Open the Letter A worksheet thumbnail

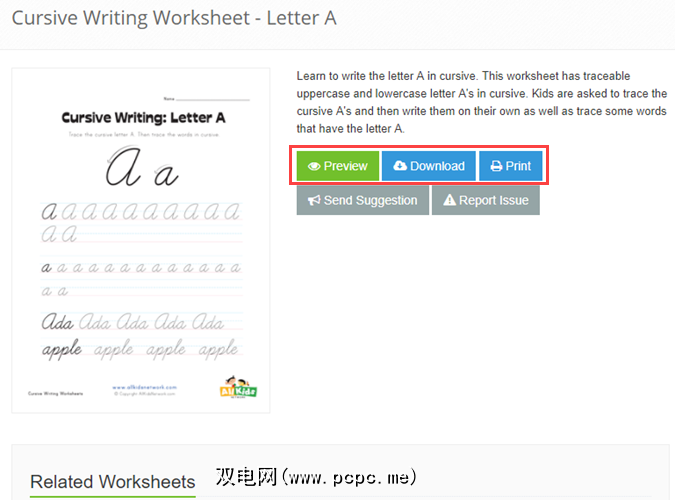tap(141, 240)
